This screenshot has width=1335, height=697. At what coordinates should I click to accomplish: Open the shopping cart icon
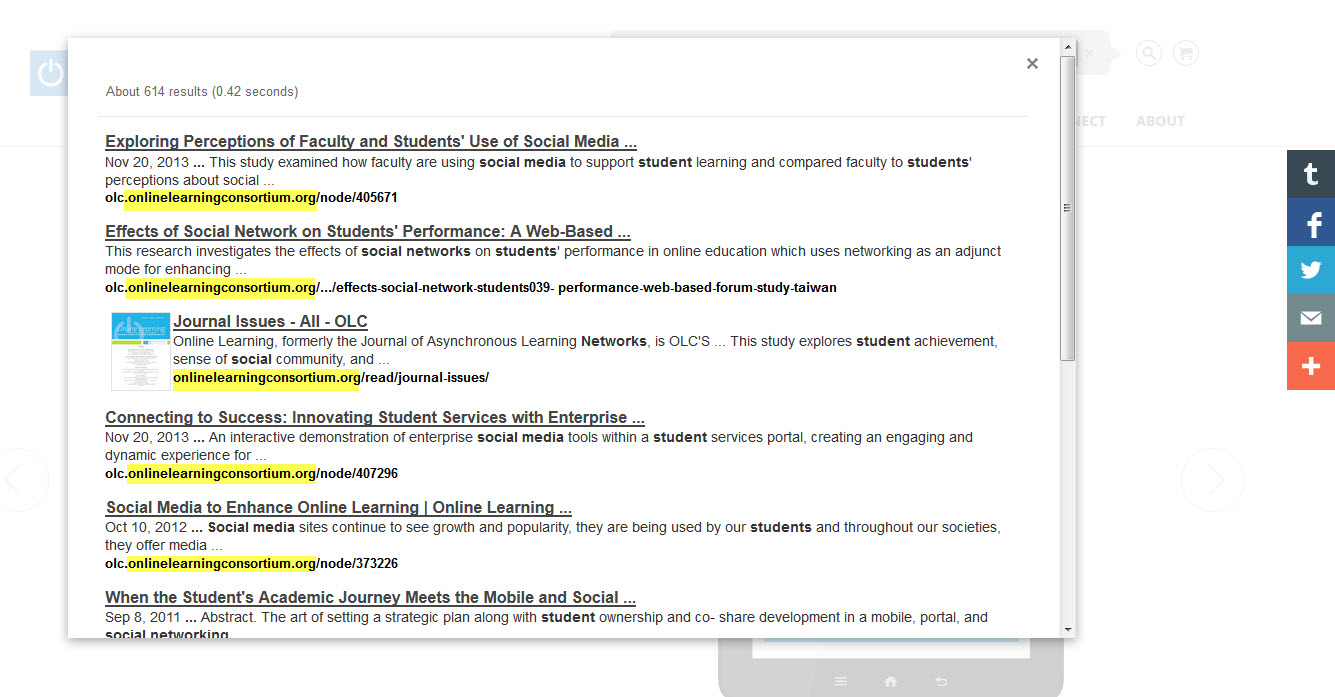[x=1186, y=53]
